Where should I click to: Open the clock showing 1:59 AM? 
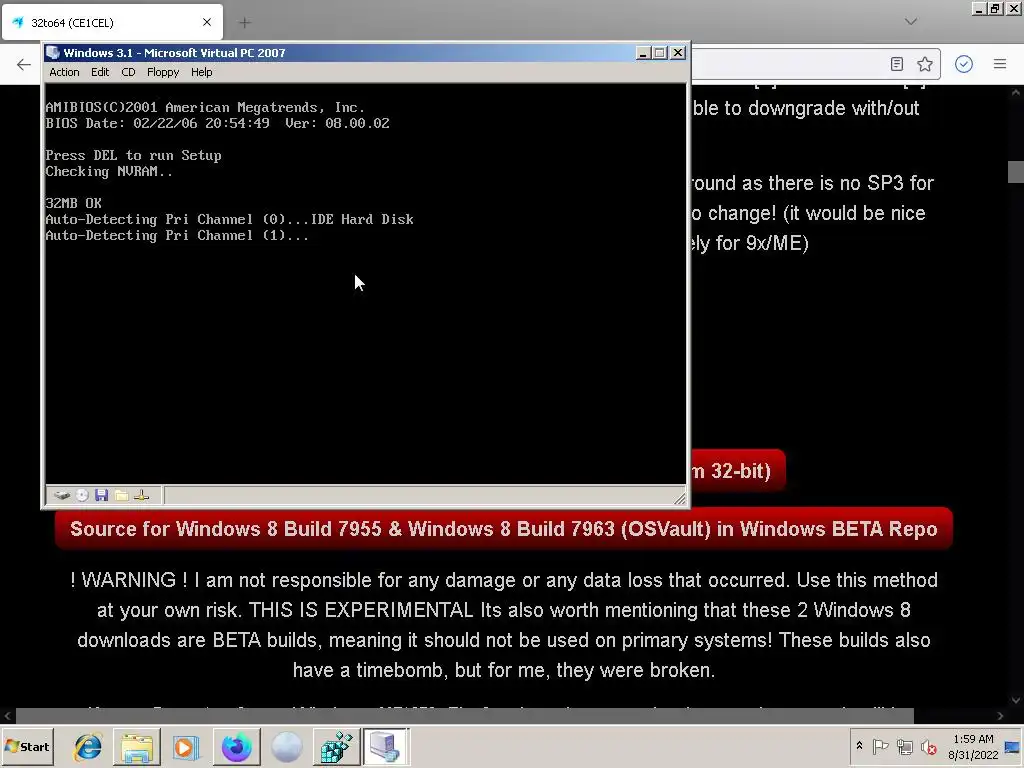[973, 746]
